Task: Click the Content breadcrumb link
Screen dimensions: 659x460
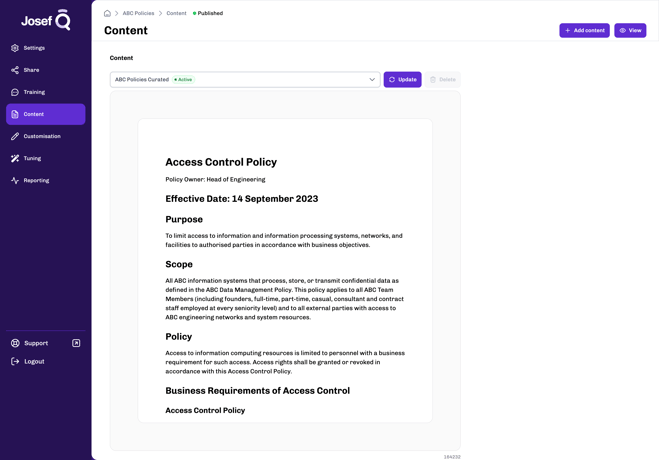Action: click(176, 13)
